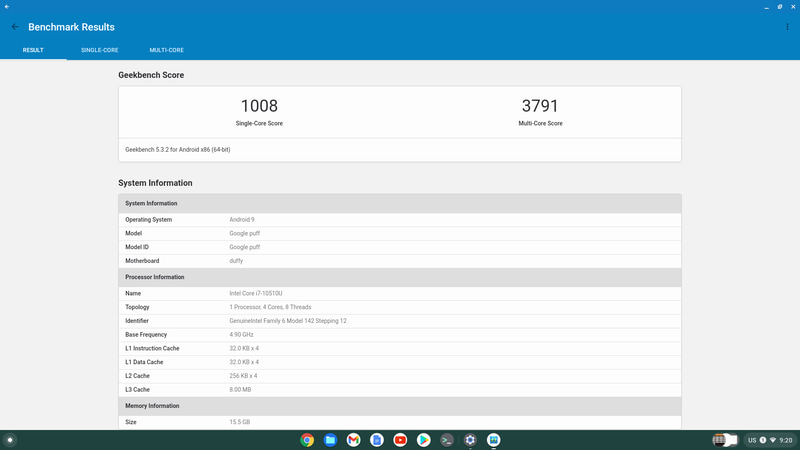Open Terminal from the shelf
The width and height of the screenshot is (800, 450).
pos(447,440)
